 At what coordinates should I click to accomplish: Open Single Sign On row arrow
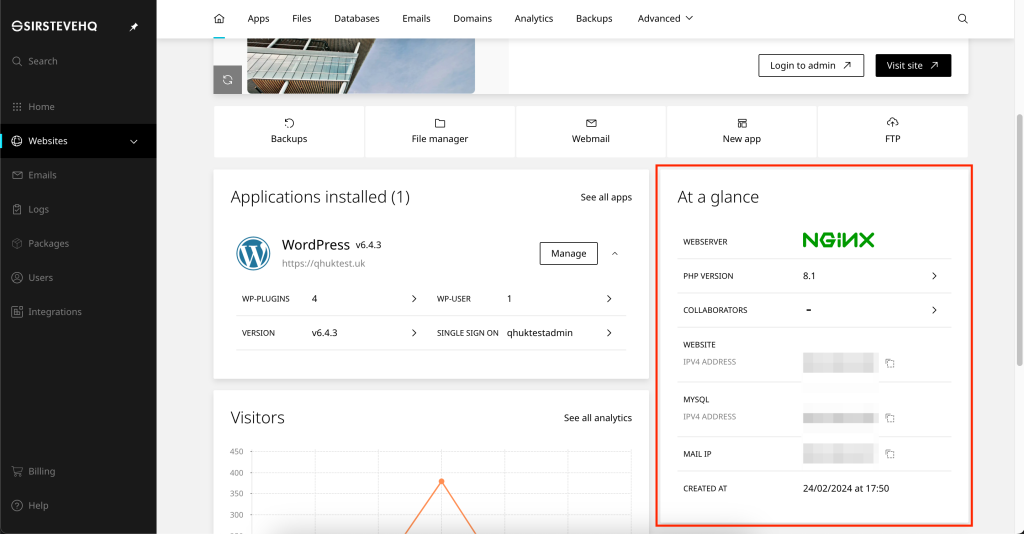point(609,333)
